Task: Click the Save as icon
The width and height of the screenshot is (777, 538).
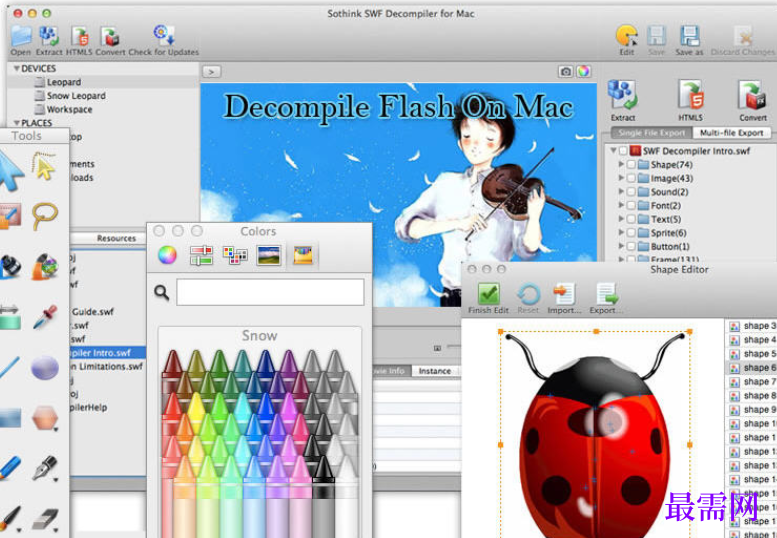Action: [689, 36]
